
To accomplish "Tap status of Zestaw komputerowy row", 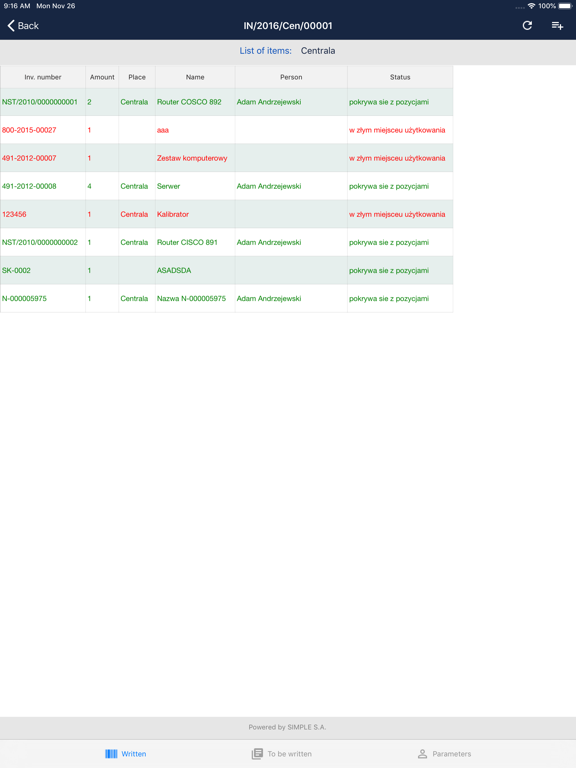I will click(x=397, y=158).
